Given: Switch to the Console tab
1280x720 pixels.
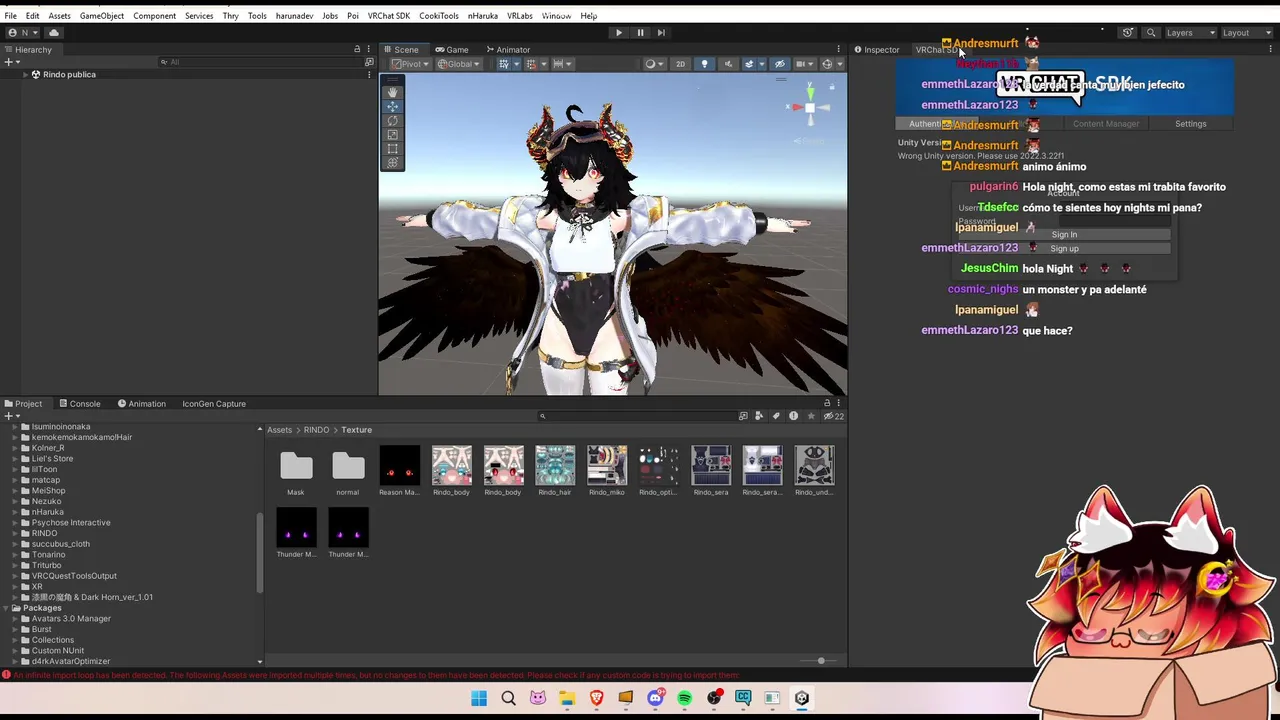Looking at the screenshot, I should coord(78,403).
